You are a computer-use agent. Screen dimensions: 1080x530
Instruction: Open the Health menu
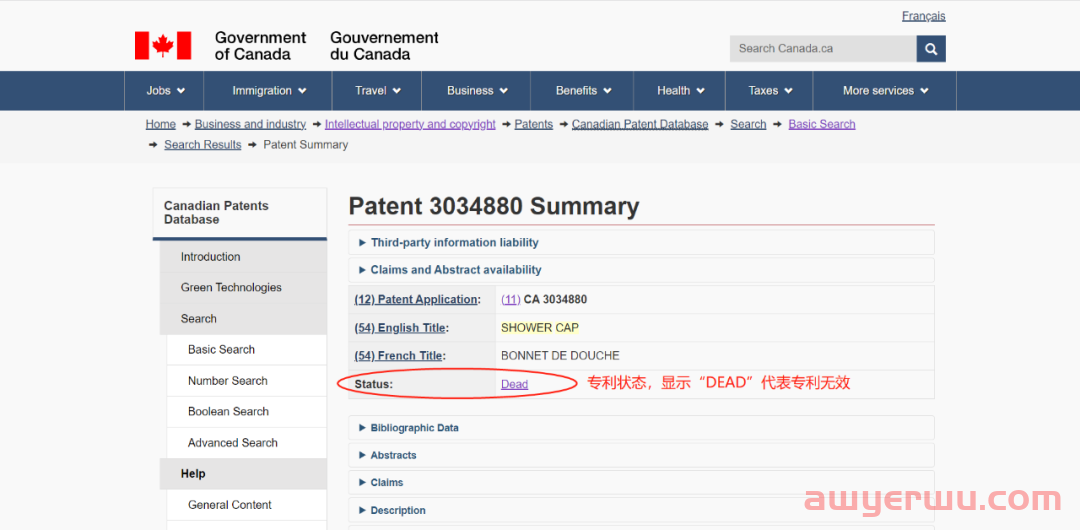pos(680,90)
